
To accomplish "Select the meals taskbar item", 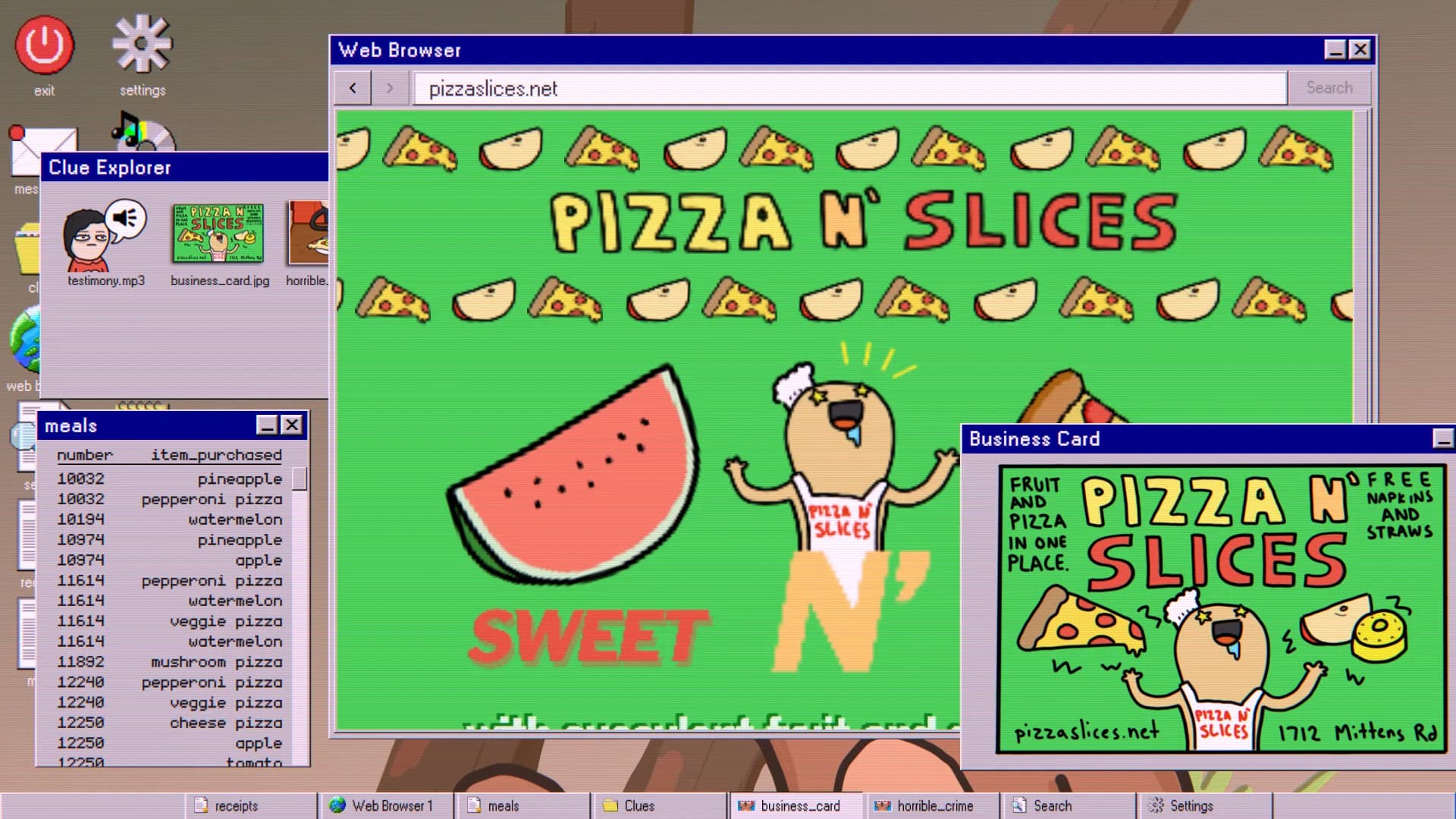I will pyautogui.click(x=523, y=805).
